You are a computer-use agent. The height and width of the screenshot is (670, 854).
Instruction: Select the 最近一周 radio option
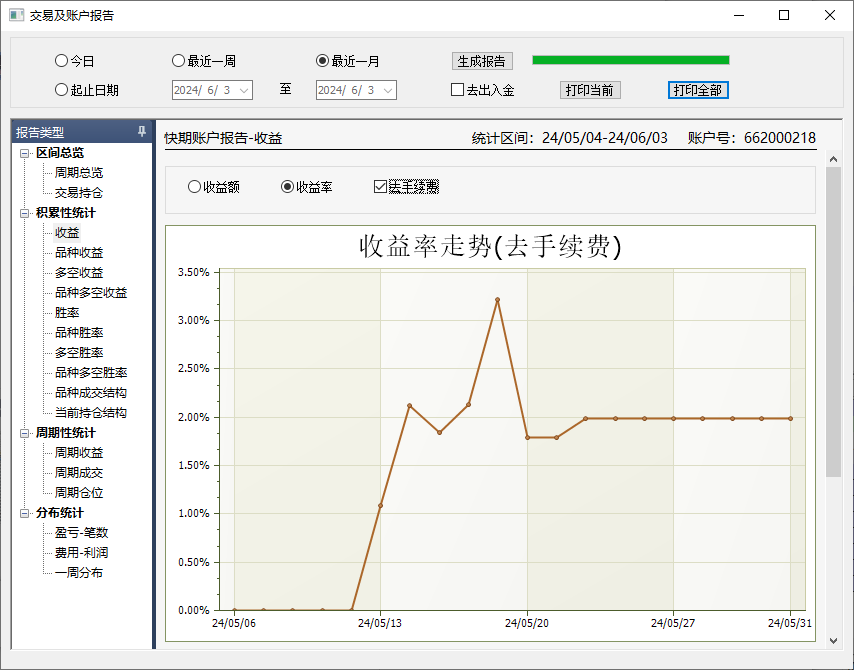pyautogui.click(x=179, y=61)
